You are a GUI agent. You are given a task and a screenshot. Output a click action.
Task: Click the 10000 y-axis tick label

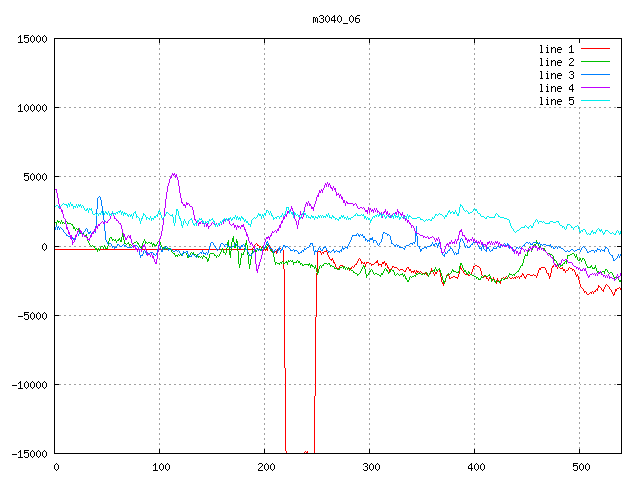coord(32,108)
